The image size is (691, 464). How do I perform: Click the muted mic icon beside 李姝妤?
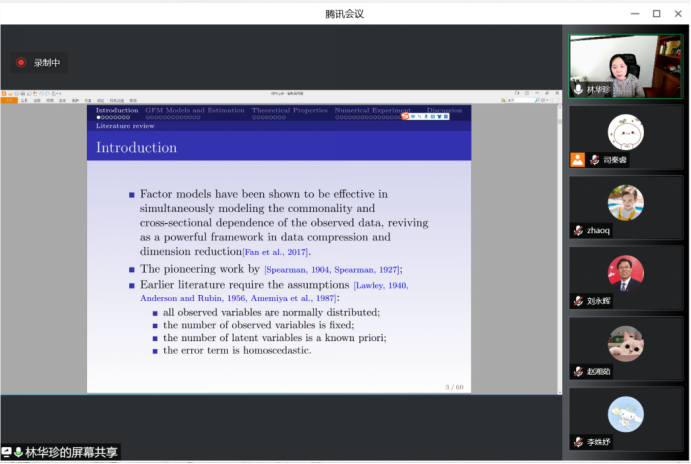coord(578,442)
